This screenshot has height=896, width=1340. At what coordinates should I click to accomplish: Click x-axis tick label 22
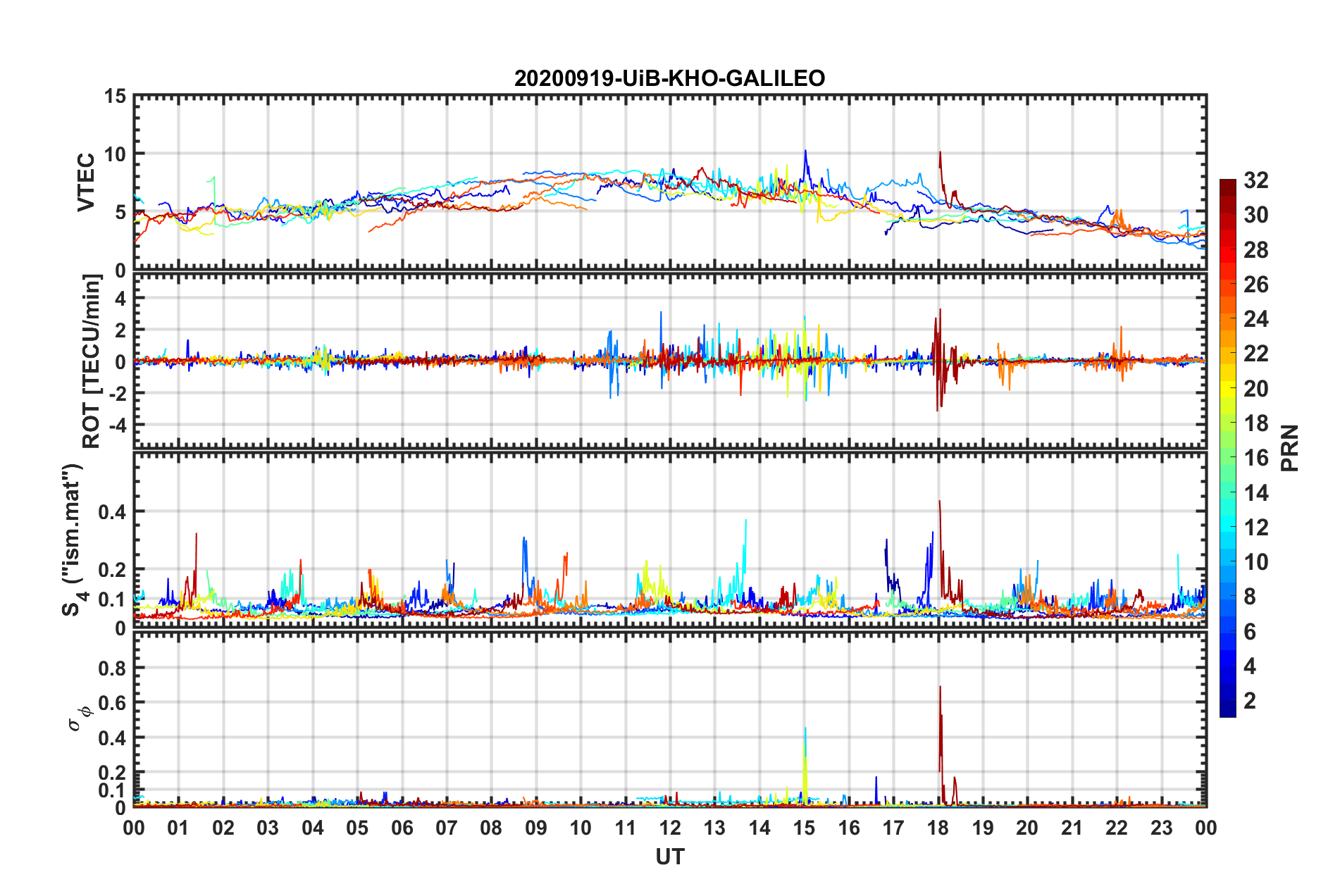click(x=1117, y=828)
